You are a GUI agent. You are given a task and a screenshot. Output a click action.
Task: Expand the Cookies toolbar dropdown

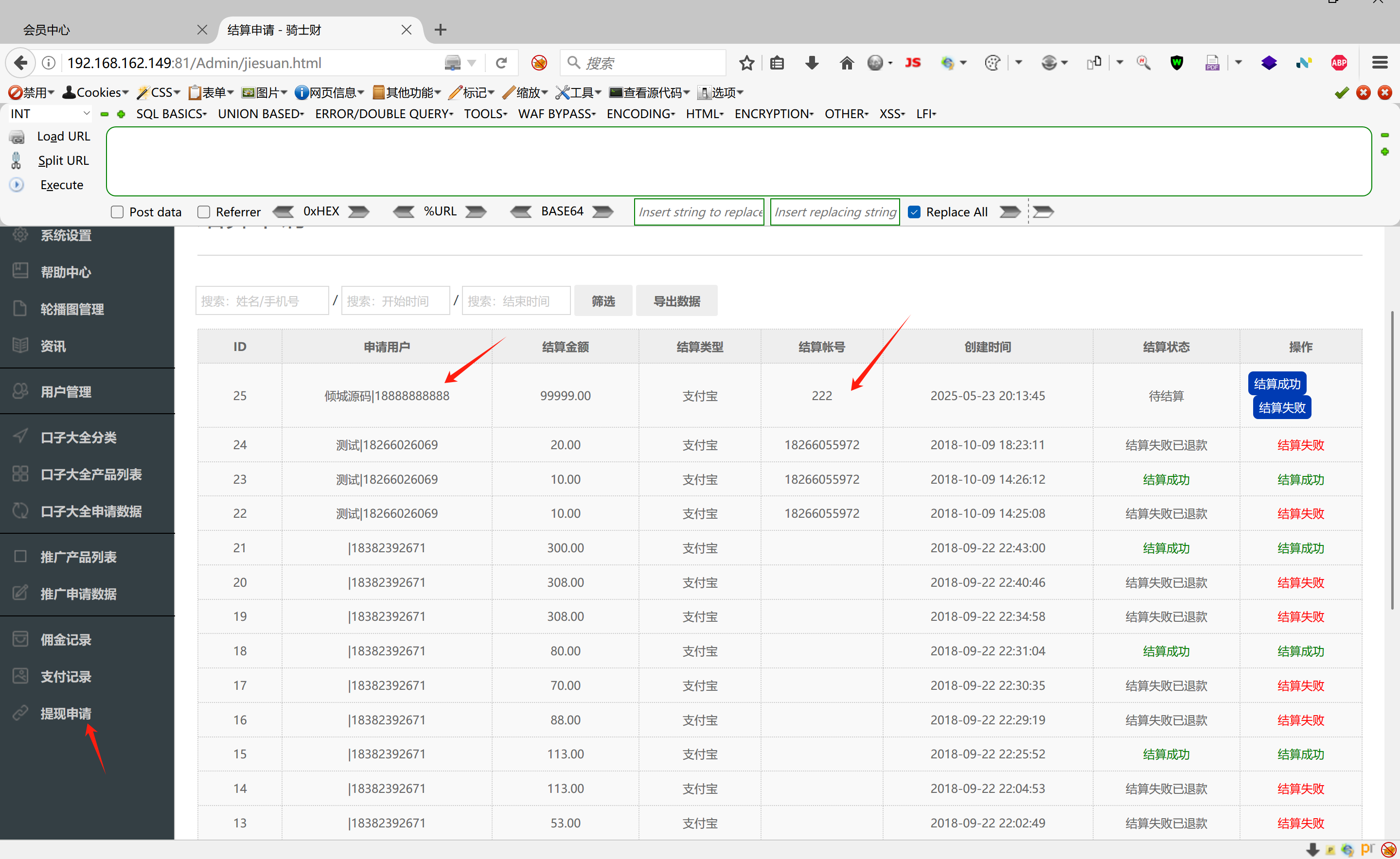tap(95, 92)
